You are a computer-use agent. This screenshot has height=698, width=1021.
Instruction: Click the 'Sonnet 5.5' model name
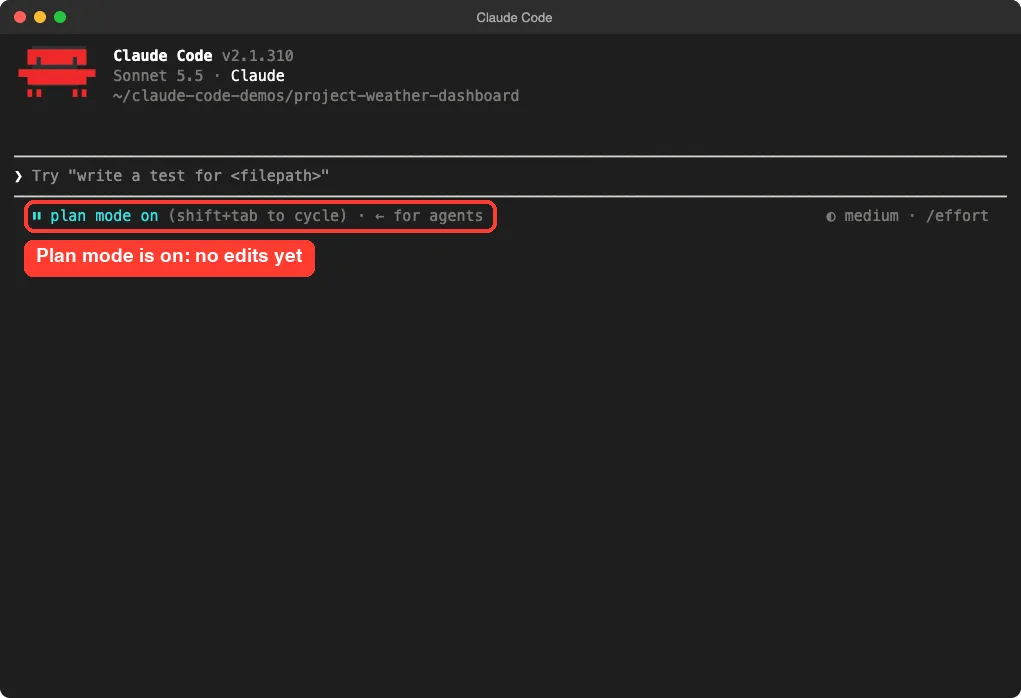(158, 76)
